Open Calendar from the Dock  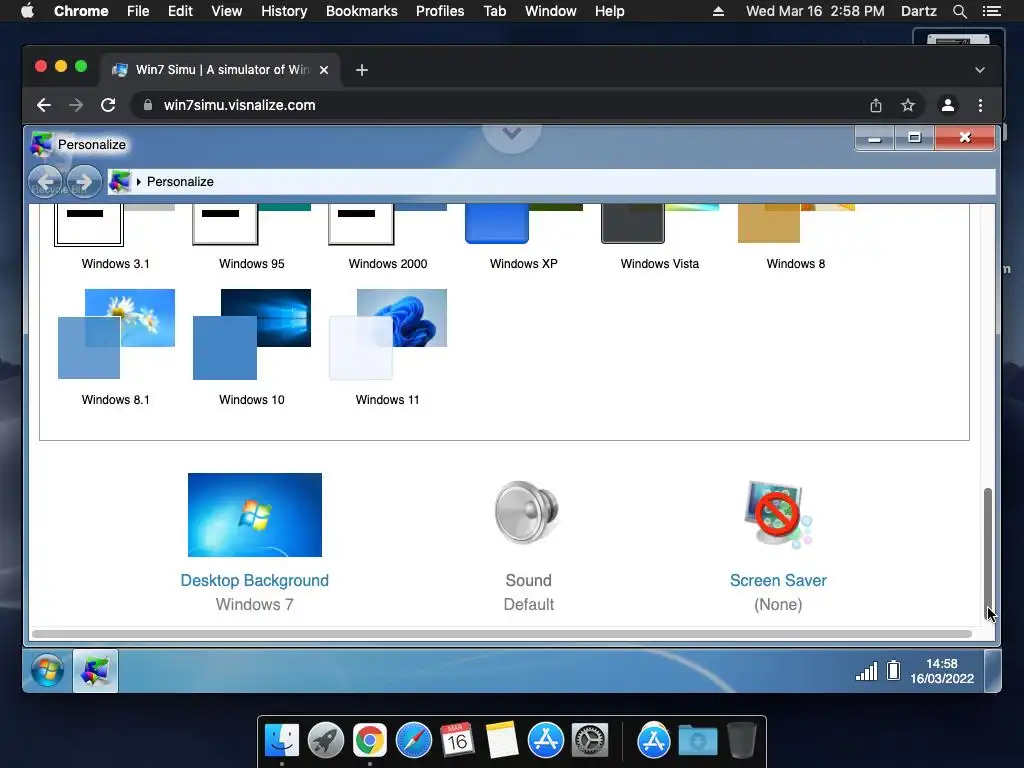pos(457,741)
